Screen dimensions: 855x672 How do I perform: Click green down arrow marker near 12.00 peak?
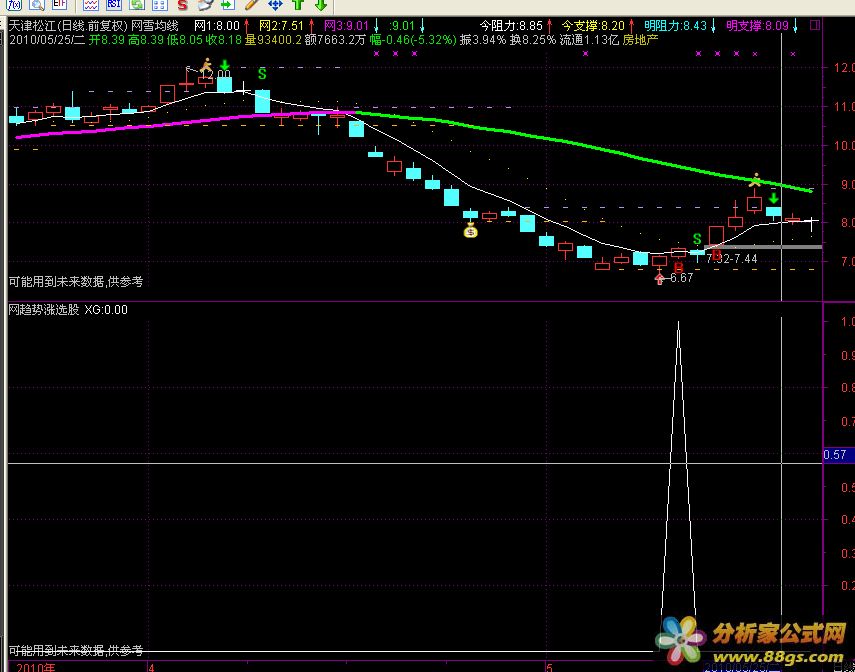tap(225, 67)
